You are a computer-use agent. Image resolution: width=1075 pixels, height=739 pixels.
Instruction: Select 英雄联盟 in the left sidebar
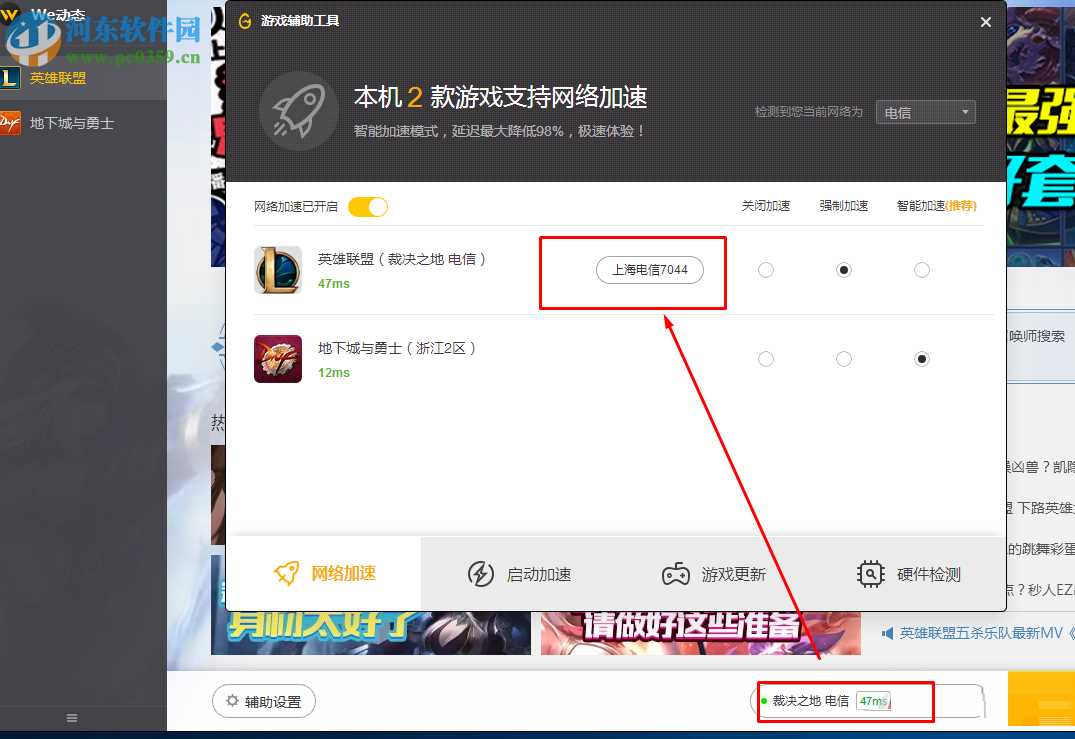[x=60, y=78]
